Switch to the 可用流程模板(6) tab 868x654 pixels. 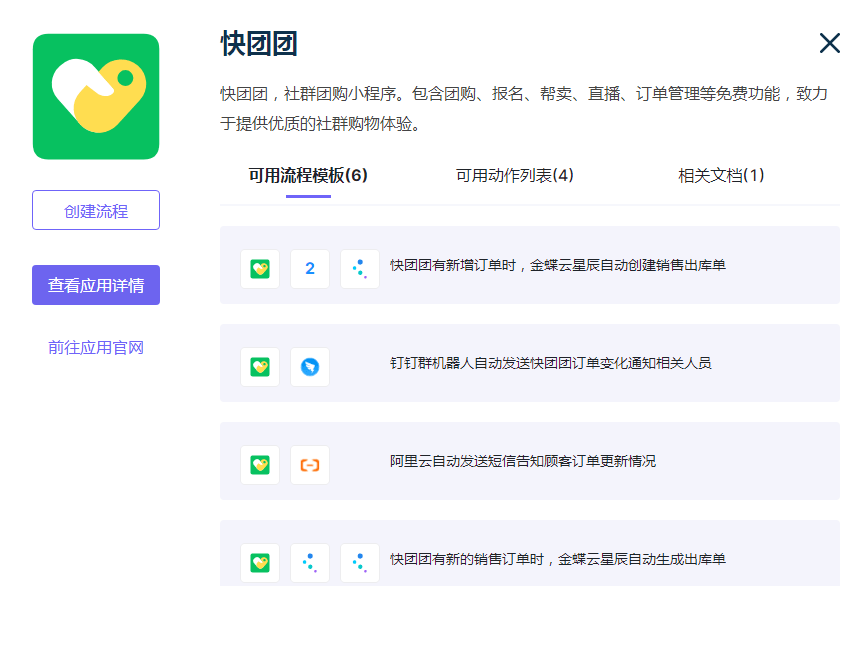(x=308, y=176)
